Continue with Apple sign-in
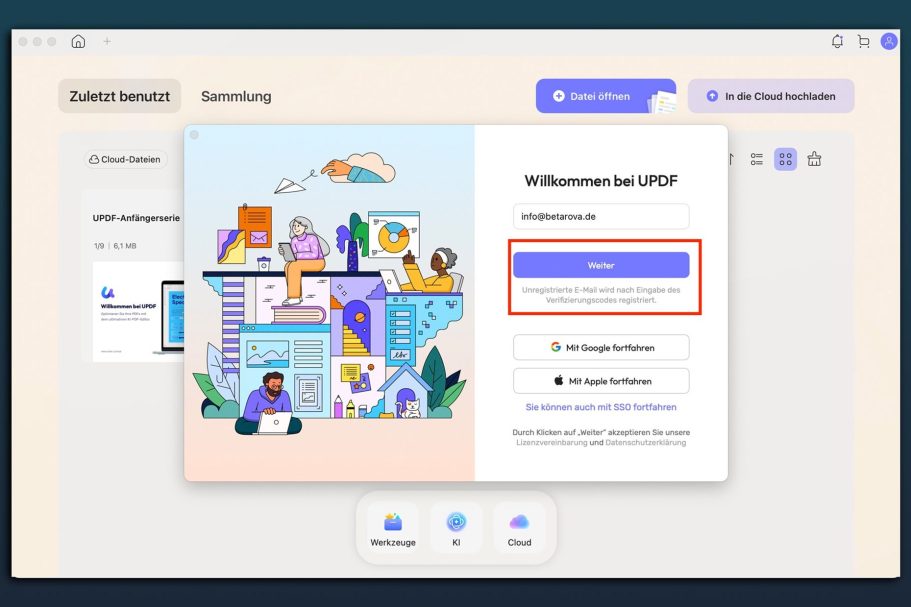 (601, 381)
